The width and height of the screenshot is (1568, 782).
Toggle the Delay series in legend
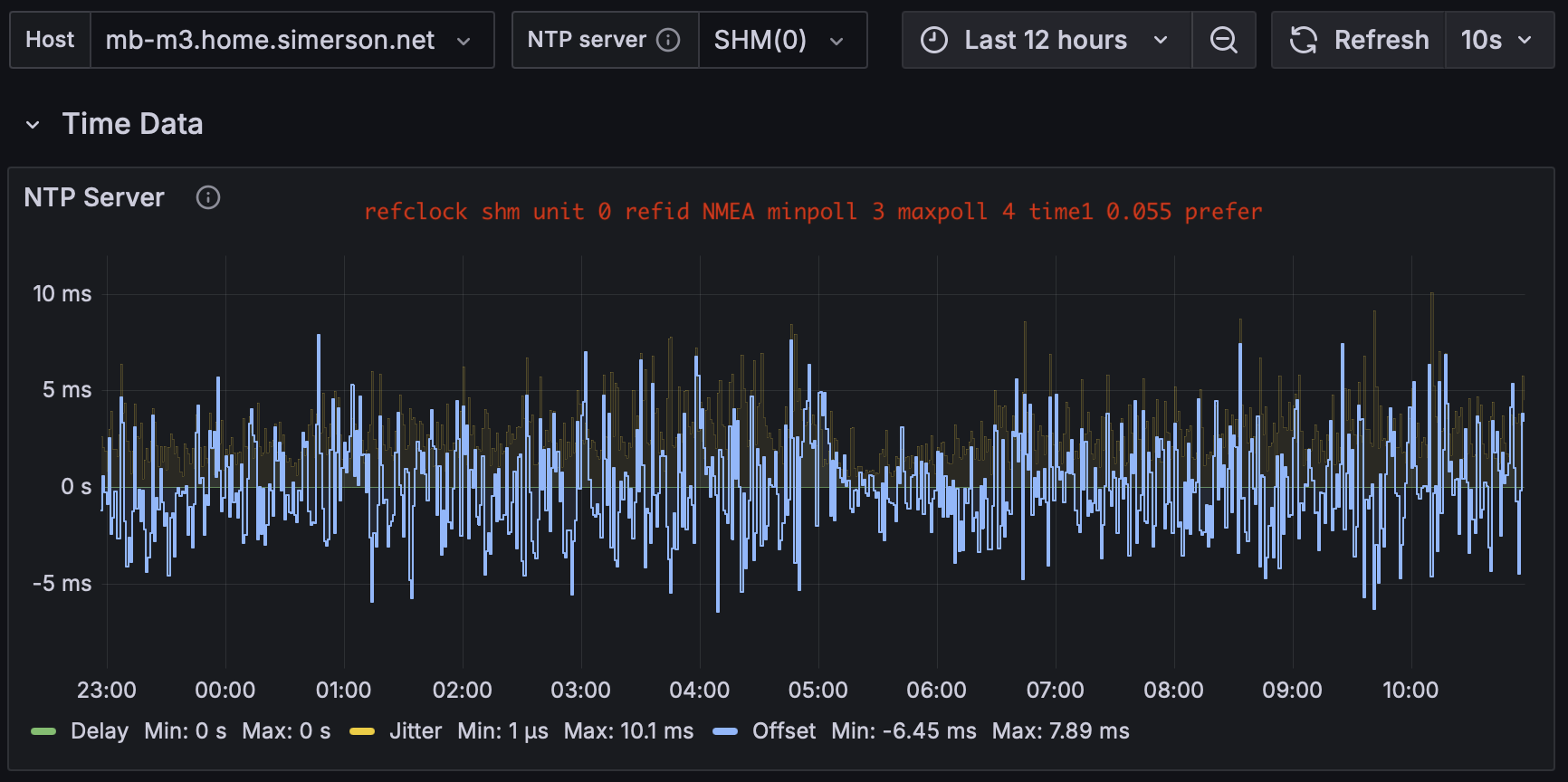[100, 730]
